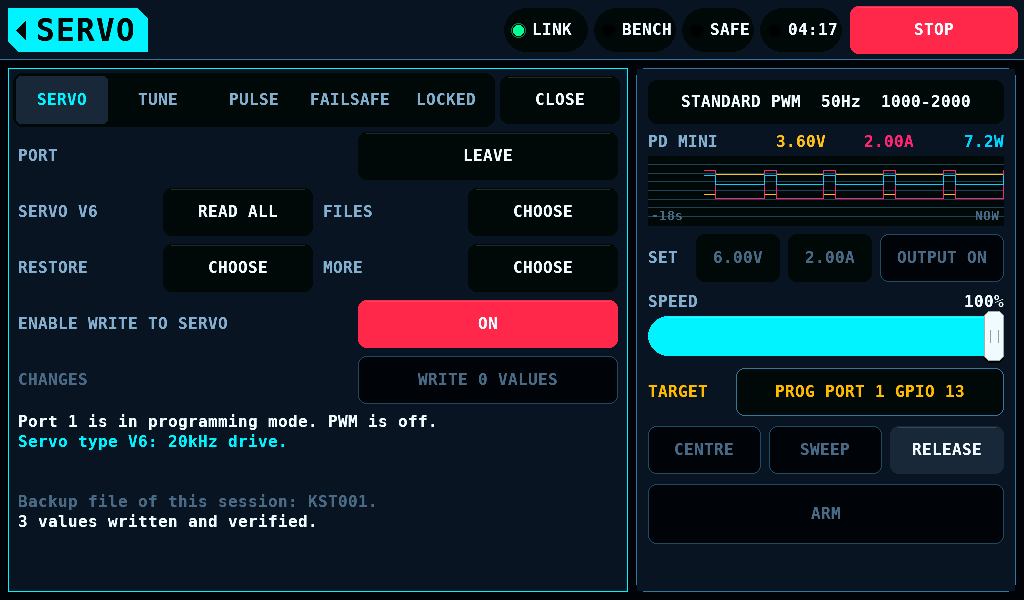Open the PULSE tab
The height and width of the screenshot is (600, 1024).
coord(253,100)
